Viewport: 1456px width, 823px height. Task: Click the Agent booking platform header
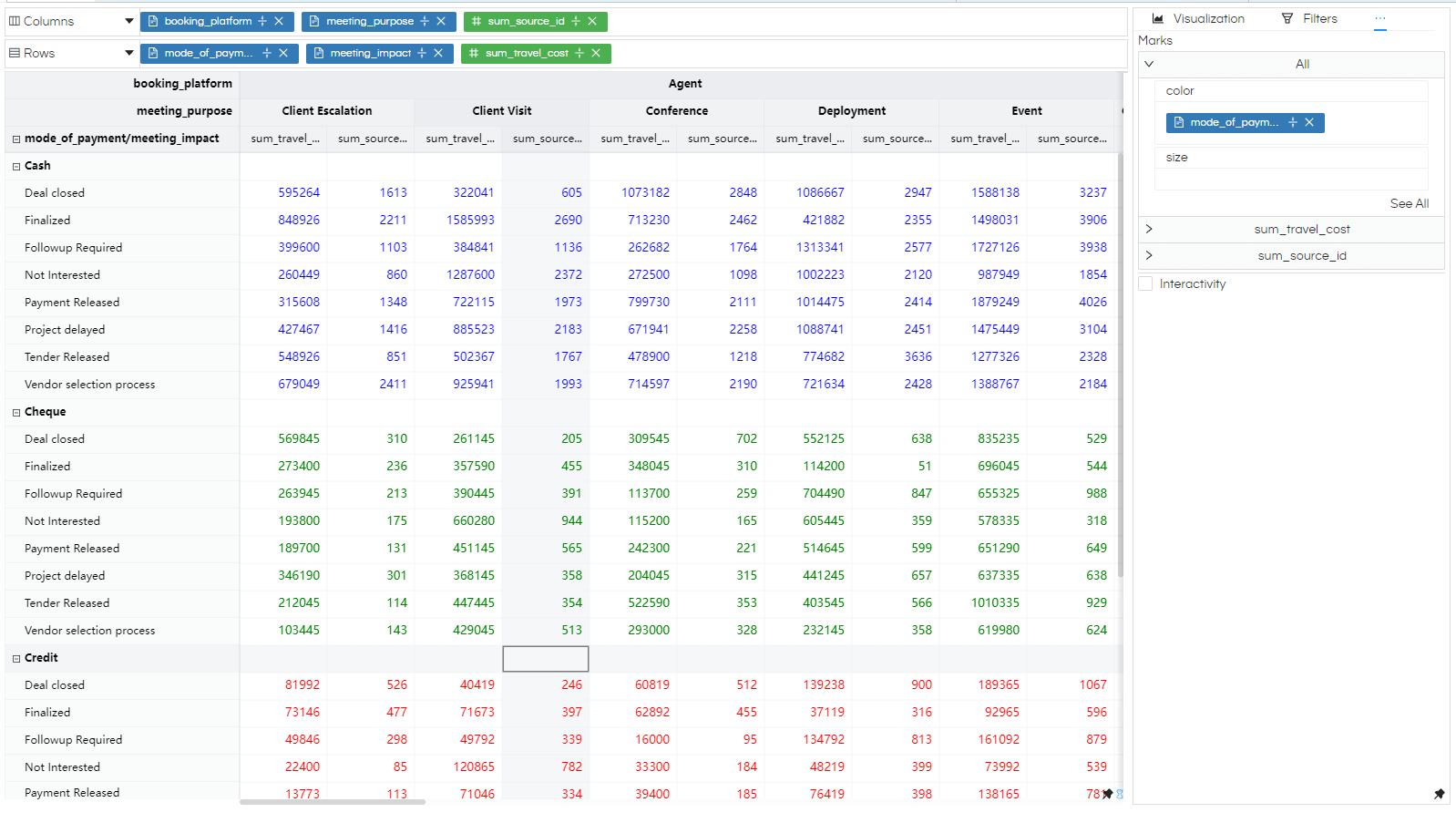685,84
